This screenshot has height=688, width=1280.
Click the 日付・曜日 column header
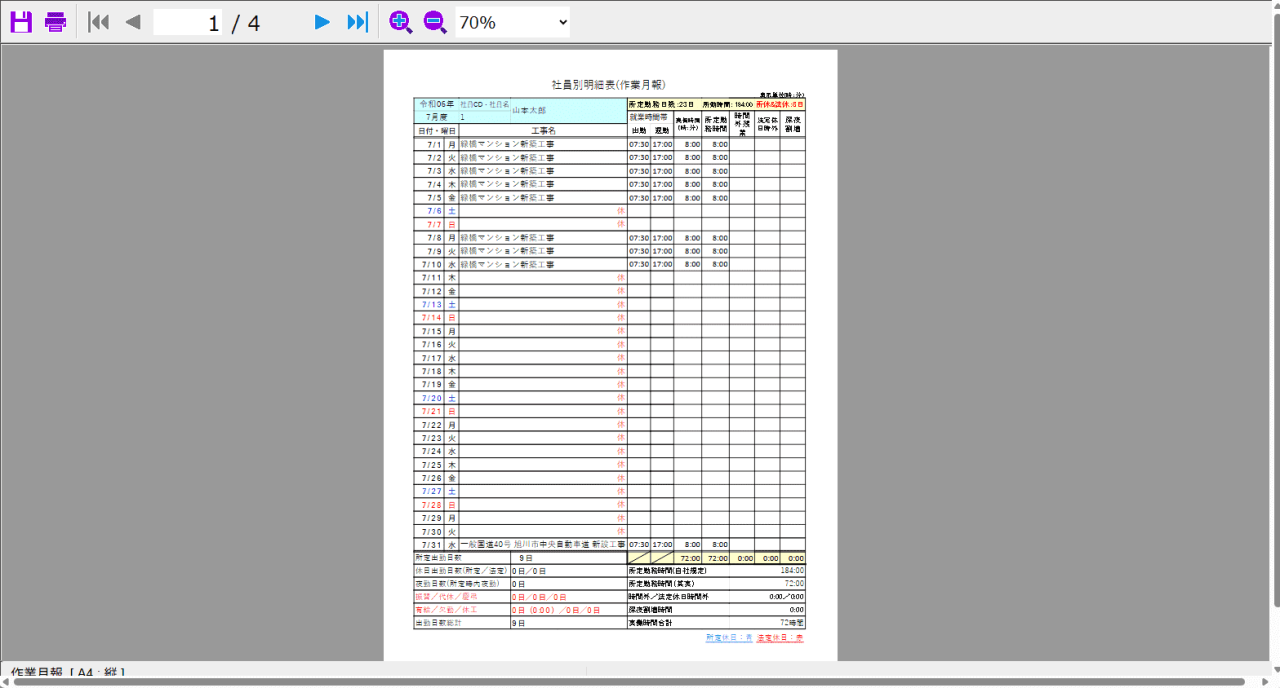(436, 131)
